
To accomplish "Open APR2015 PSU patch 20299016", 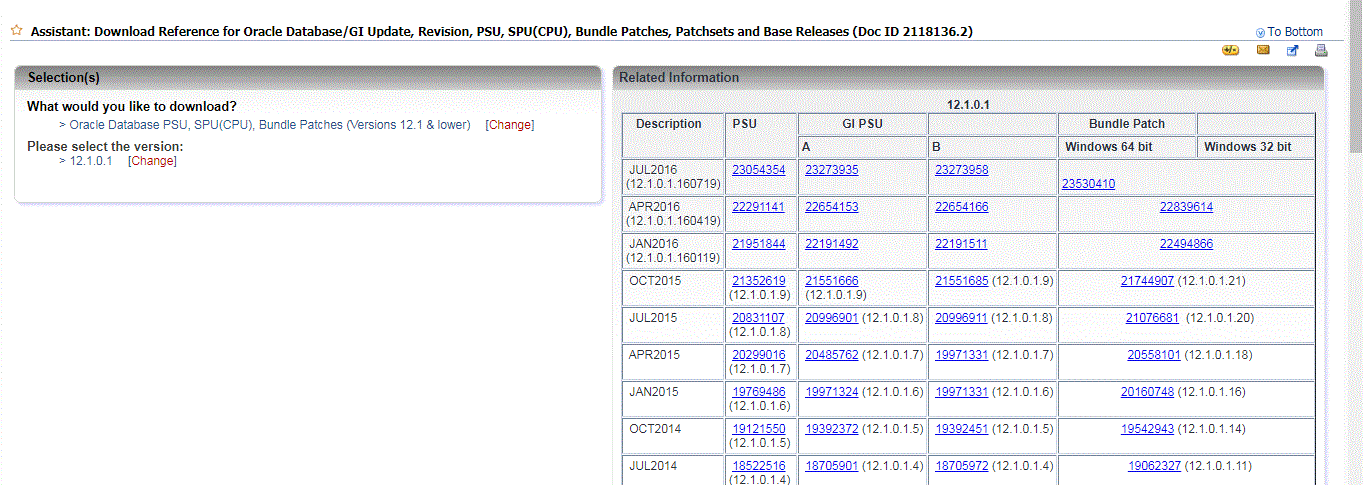I will [x=759, y=355].
